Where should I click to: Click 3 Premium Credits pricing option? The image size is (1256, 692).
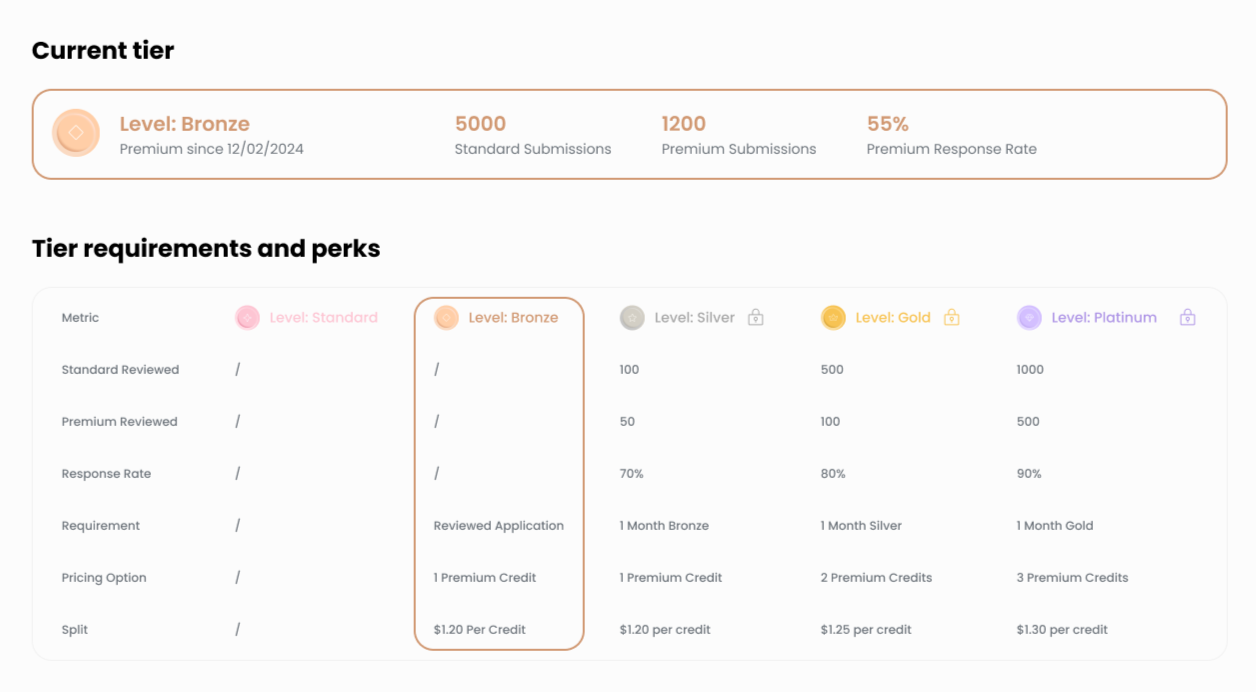tap(1072, 578)
